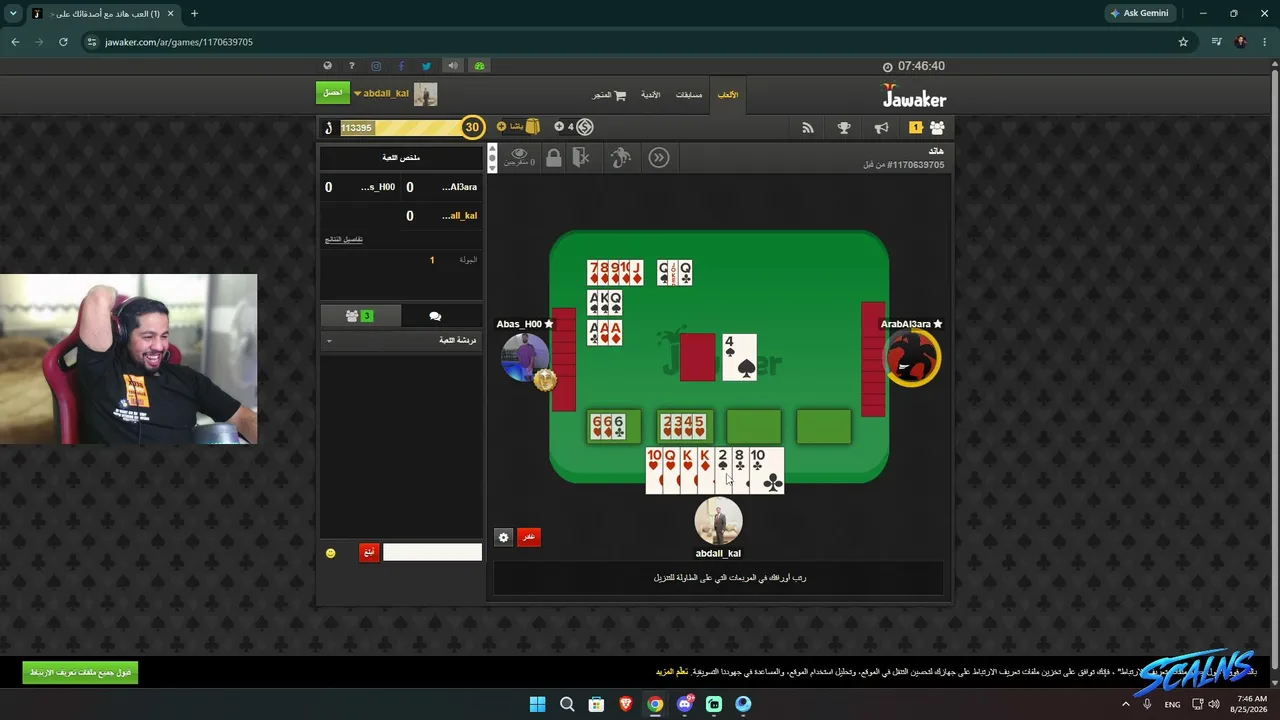
Task: Click the chat message input field
Action: 432,552
